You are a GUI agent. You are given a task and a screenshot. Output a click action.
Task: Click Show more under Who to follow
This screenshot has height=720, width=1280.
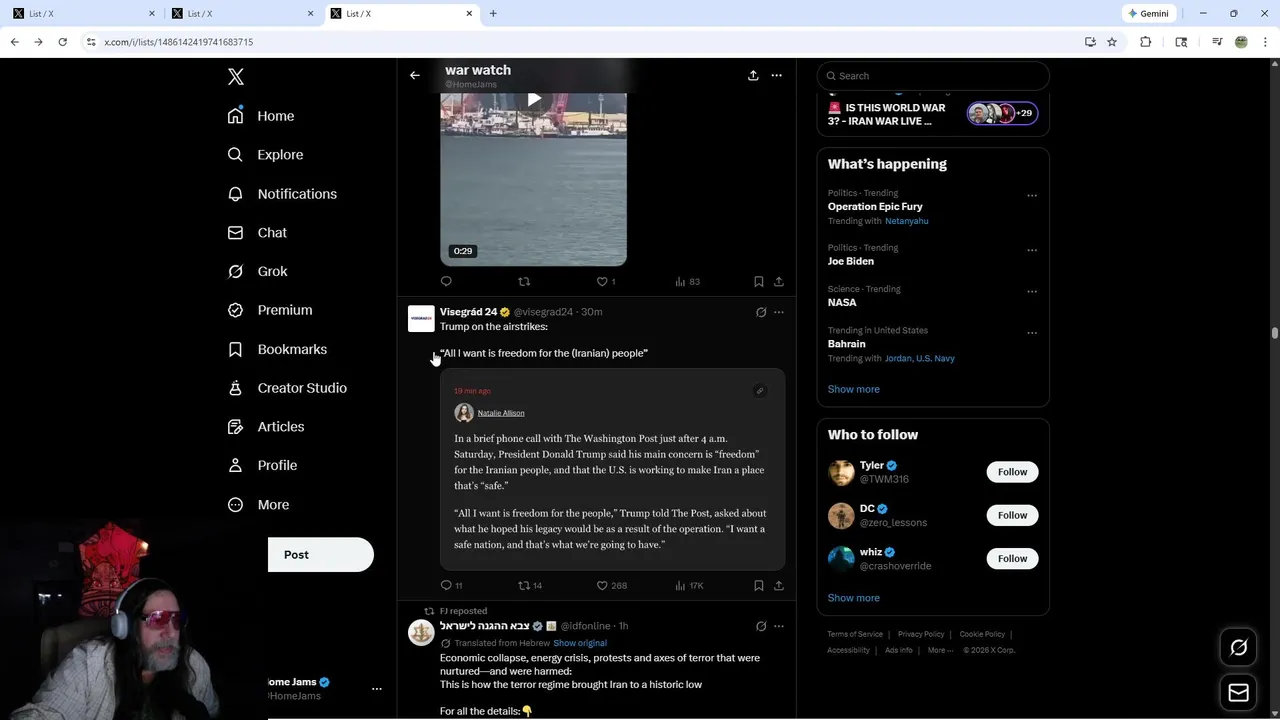tap(854, 598)
